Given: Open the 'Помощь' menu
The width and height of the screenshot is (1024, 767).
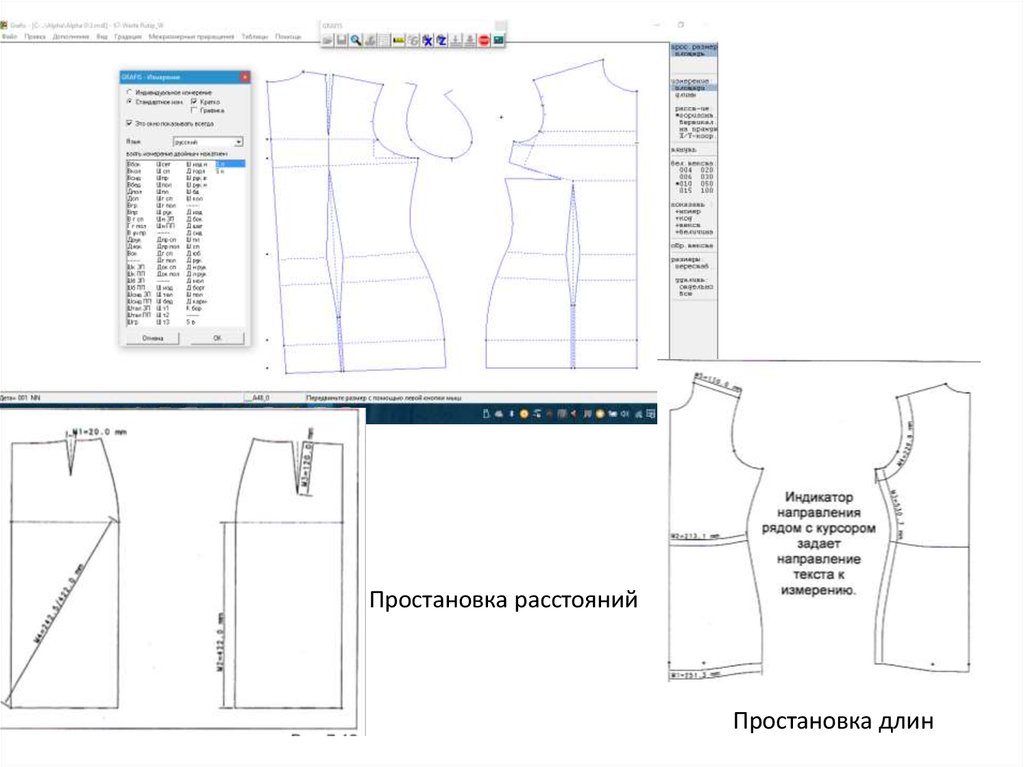Looking at the screenshot, I should coord(288,37).
